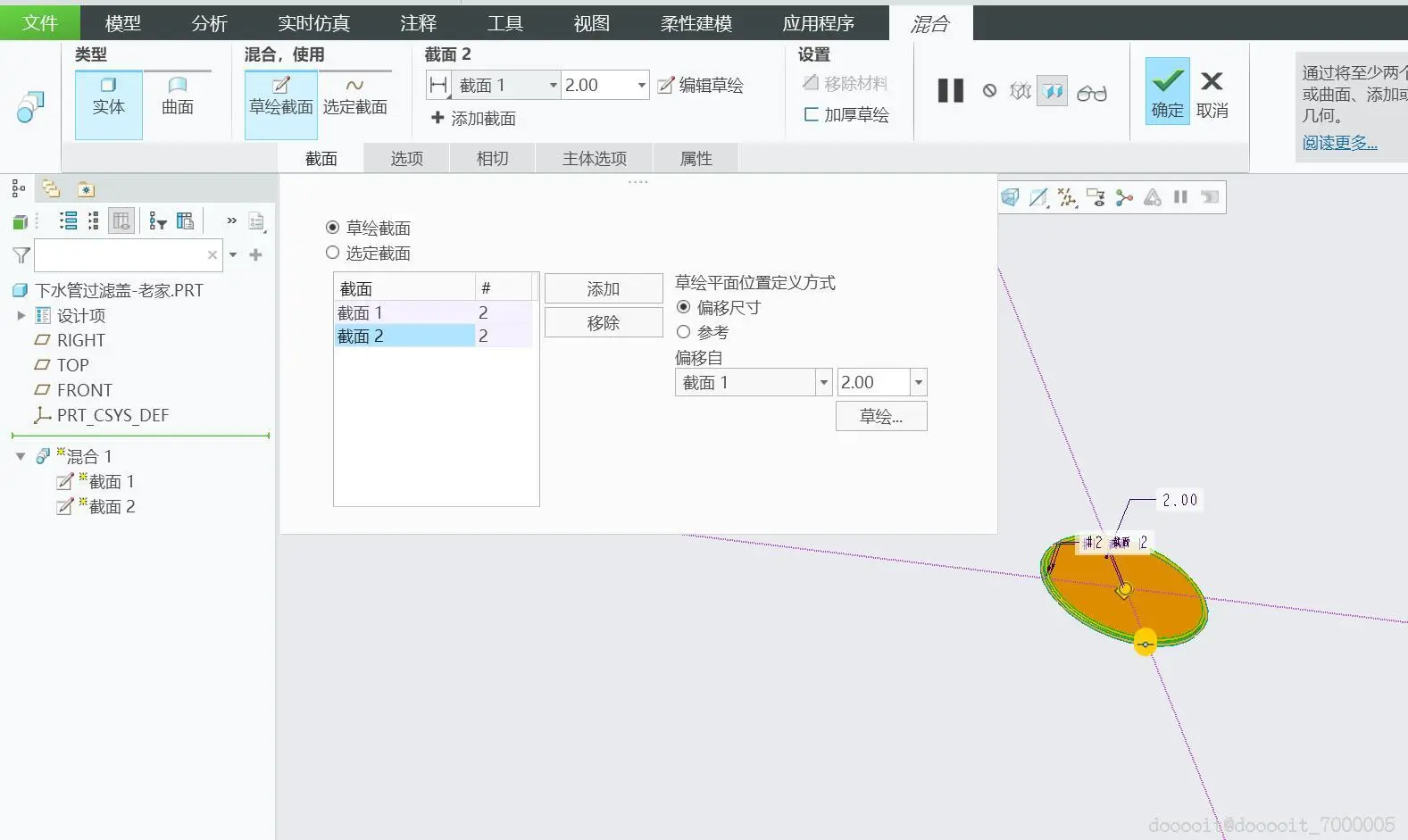Viewport: 1408px width, 840px height.
Task: Clear the tree search field with X
Action: click(x=212, y=255)
